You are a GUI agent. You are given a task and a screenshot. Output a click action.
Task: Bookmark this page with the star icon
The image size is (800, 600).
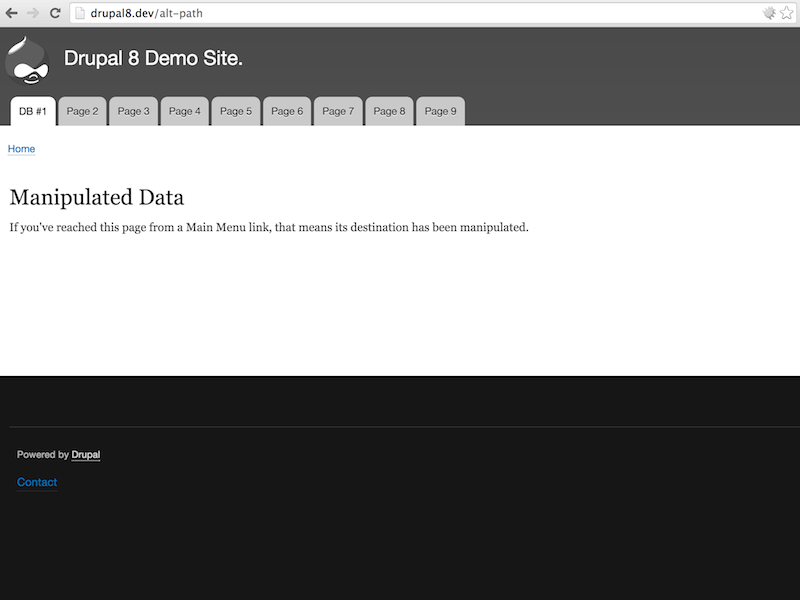pos(787,13)
